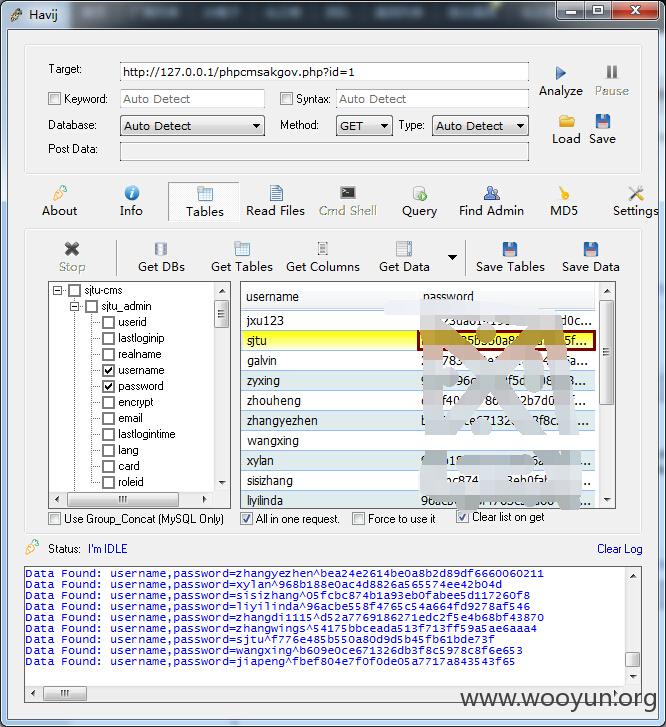Check the roleid column checkbox
The image size is (666, 727).
coord(109,482)
